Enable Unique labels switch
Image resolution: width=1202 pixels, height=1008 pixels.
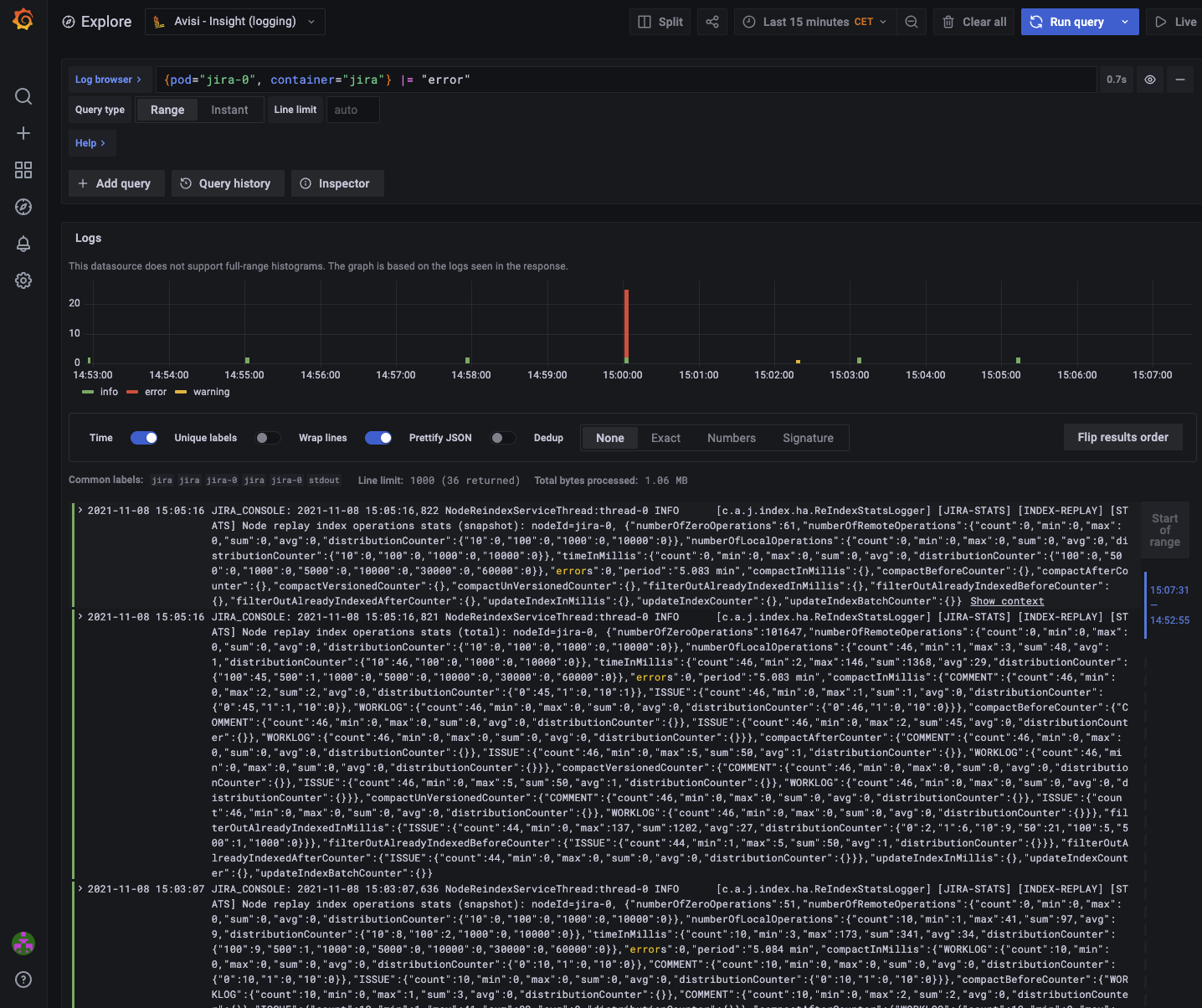[x=268, y=438]
